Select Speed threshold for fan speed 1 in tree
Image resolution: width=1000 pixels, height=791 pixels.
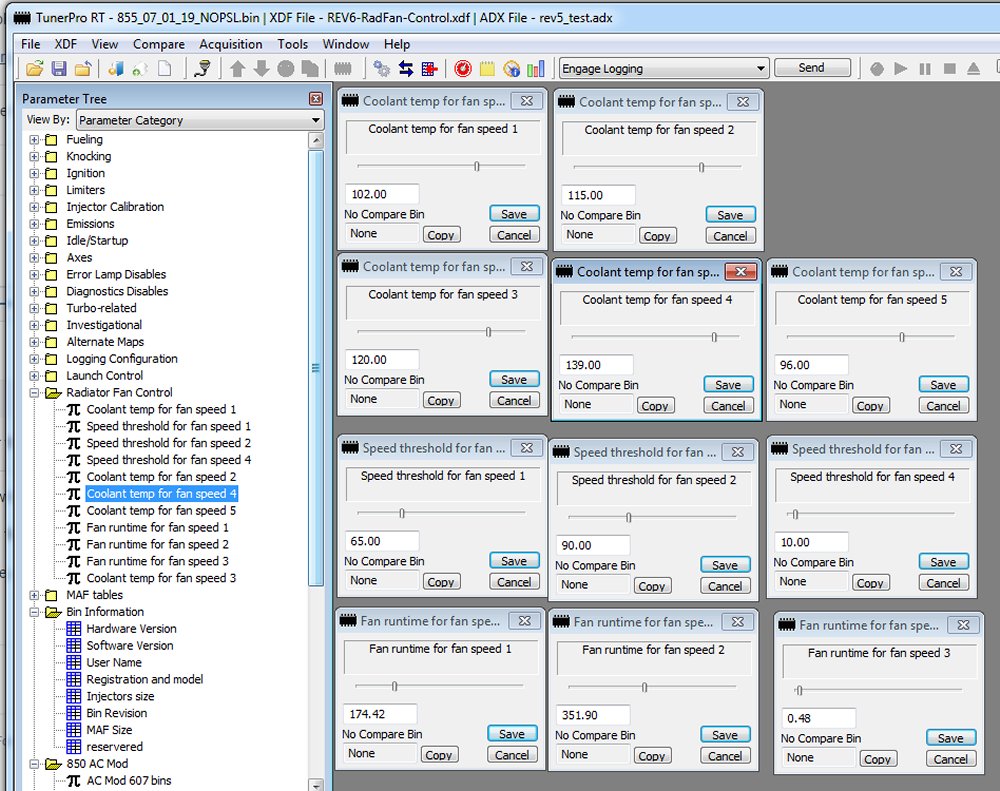point(168,426)
